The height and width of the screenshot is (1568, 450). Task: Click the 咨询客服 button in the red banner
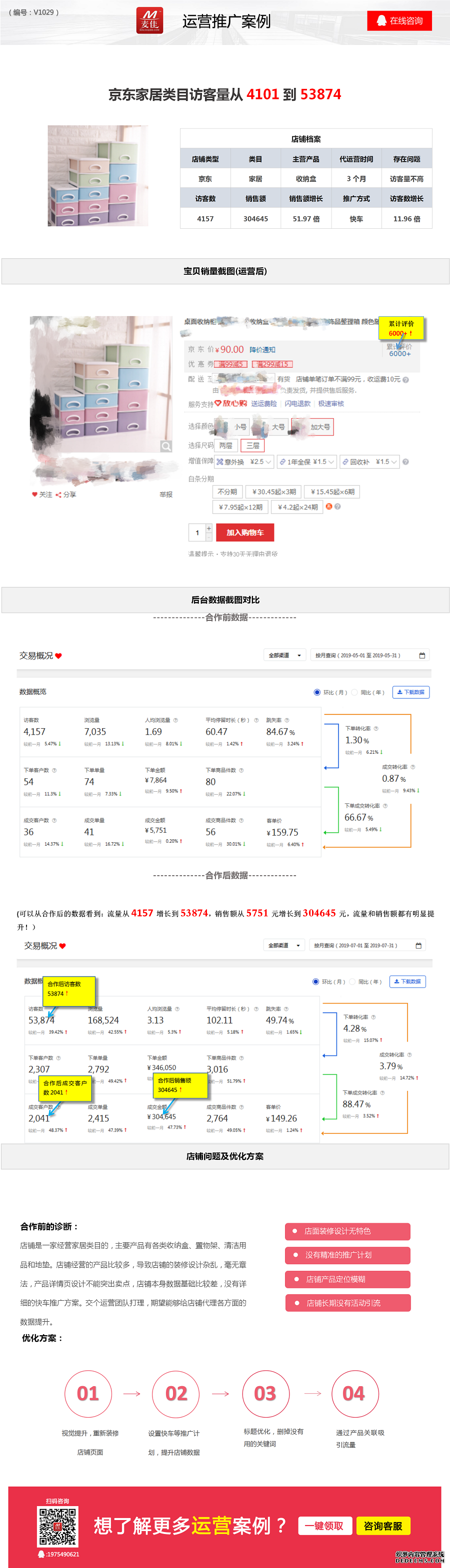pos(383,1526)
